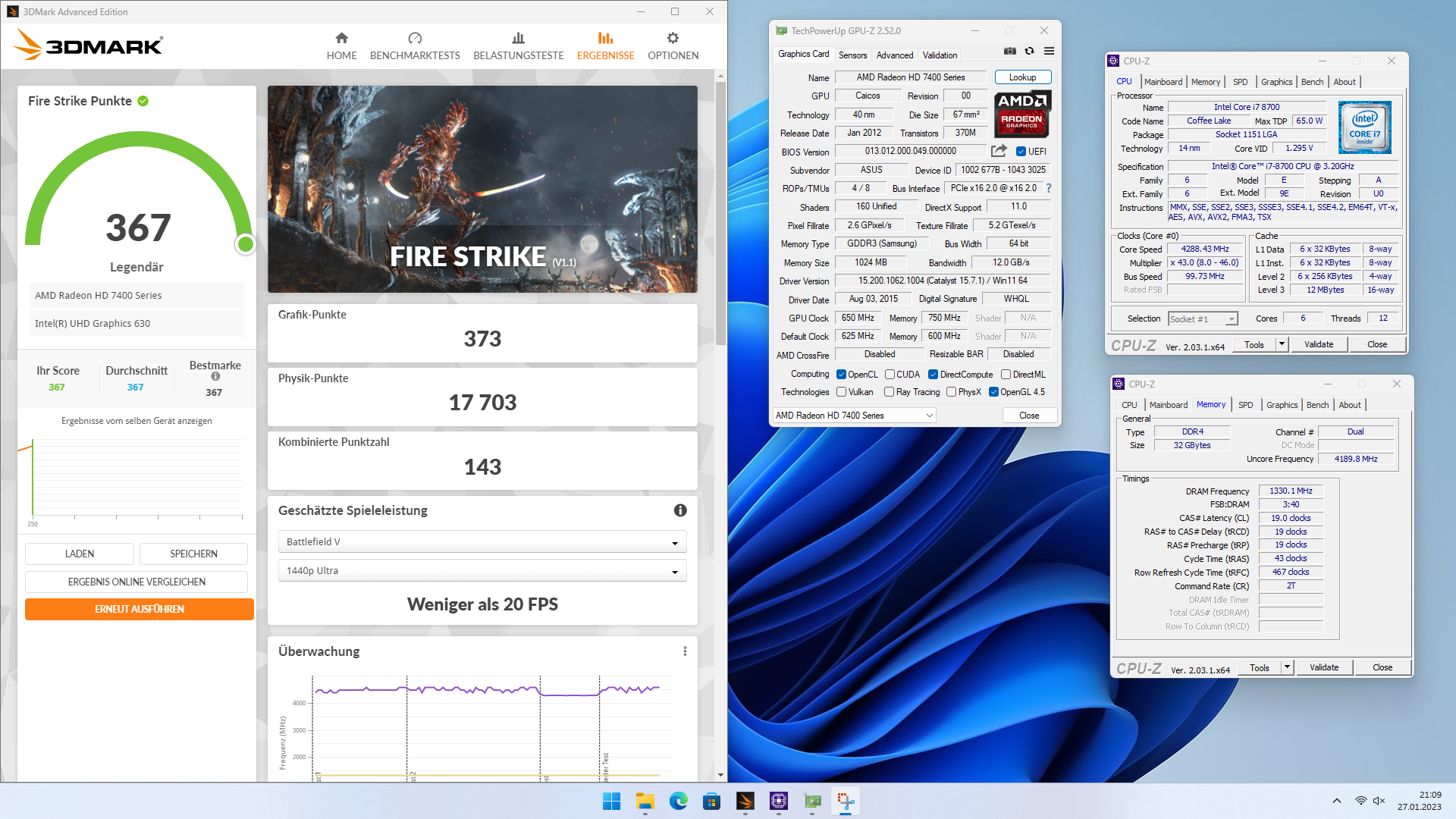Viewport: 1456px width, 819px height.
Task: Open the HOME tab in 3DMark
Action: 341,46
